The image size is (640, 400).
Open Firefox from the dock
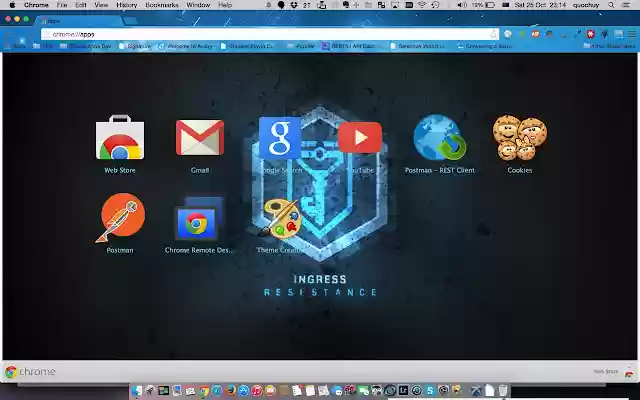coord(230,391)
